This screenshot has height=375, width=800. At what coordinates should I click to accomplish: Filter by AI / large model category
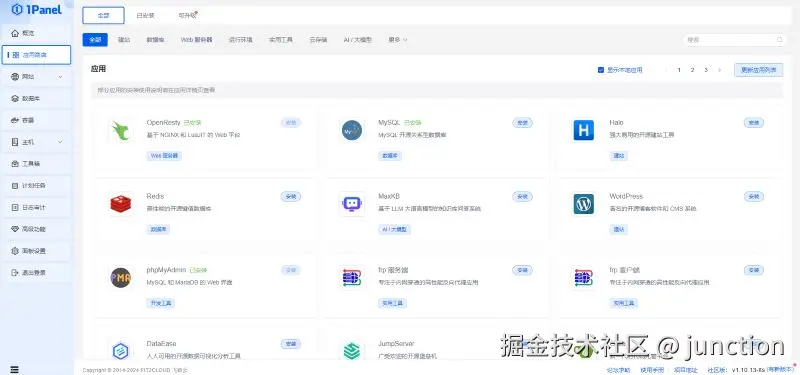coord(358,39)
